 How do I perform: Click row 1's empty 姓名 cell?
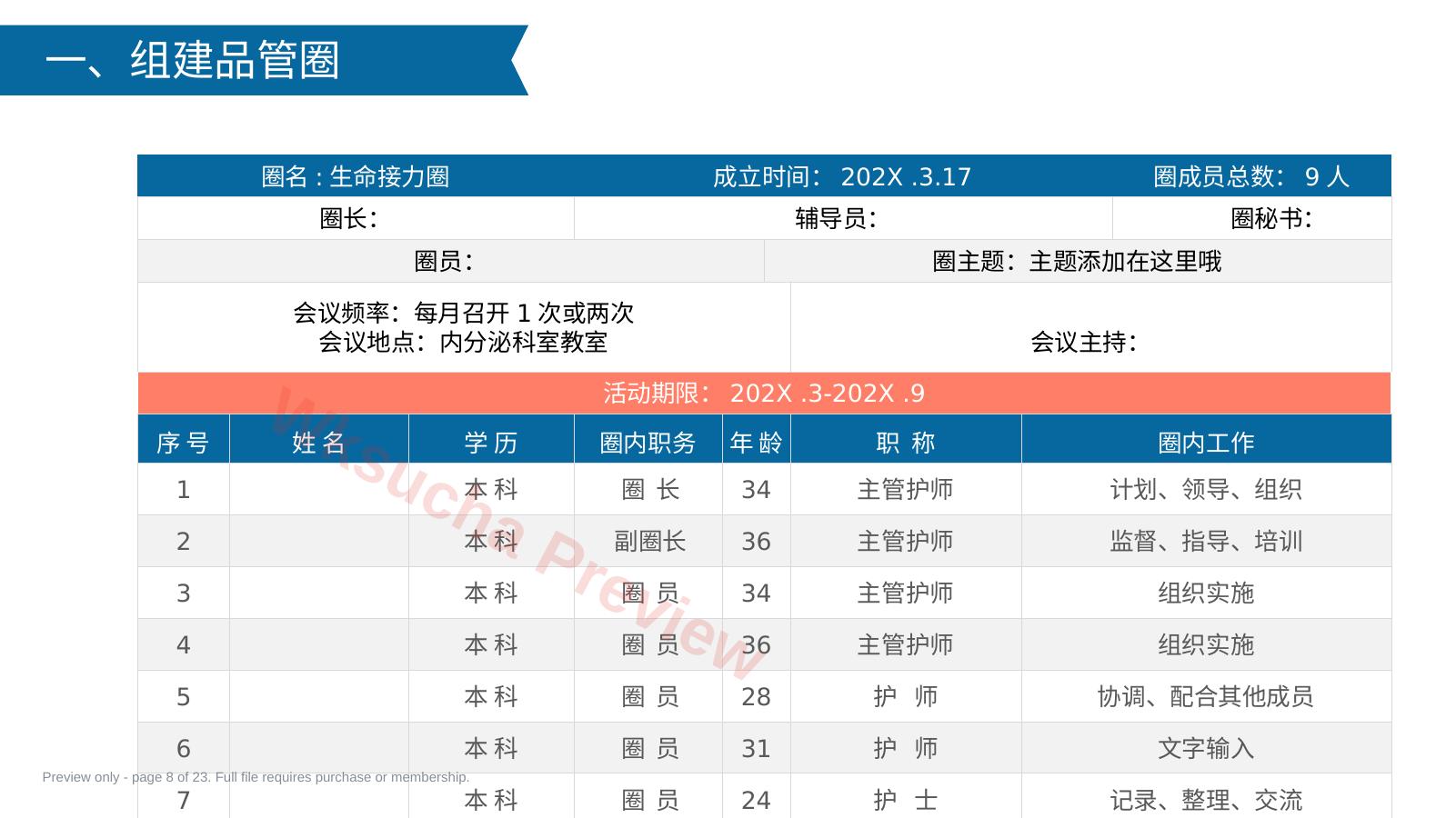(319, 489)
